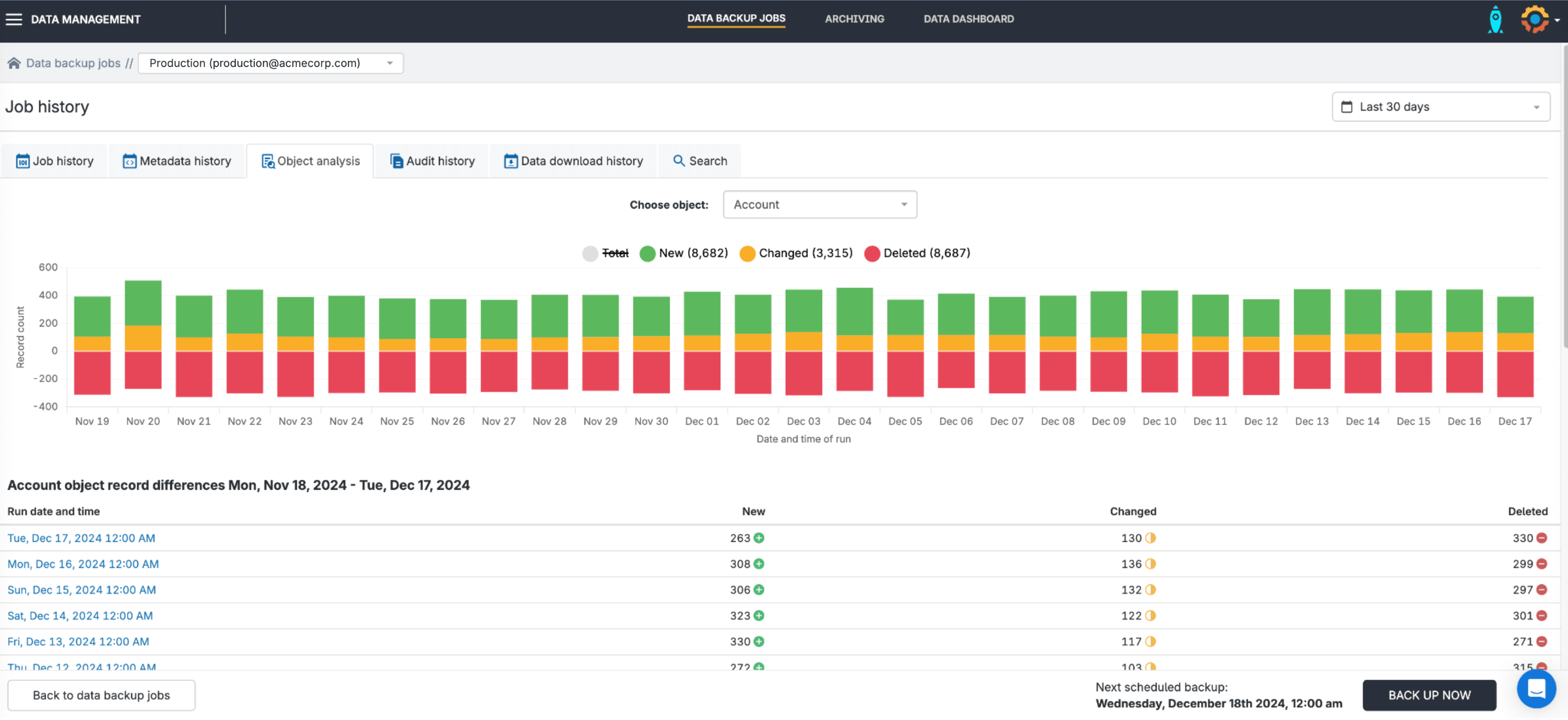This screenshot has height=720, width=1568.
Task: Open the Choose object Account dropdown
Action: pyautogui.click(x=819, y=205)
